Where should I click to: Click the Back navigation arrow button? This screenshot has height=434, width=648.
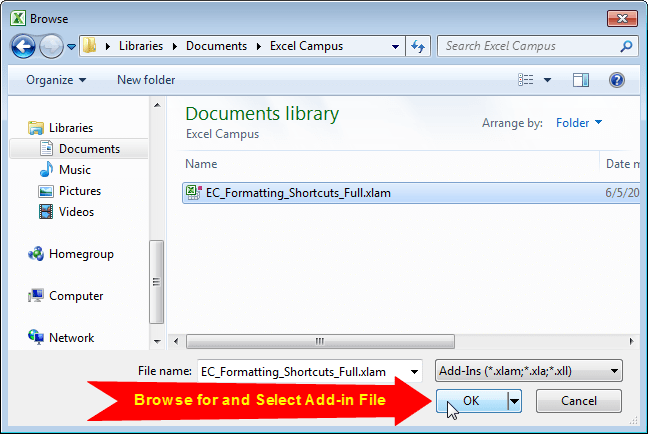[x=24, y=46]
